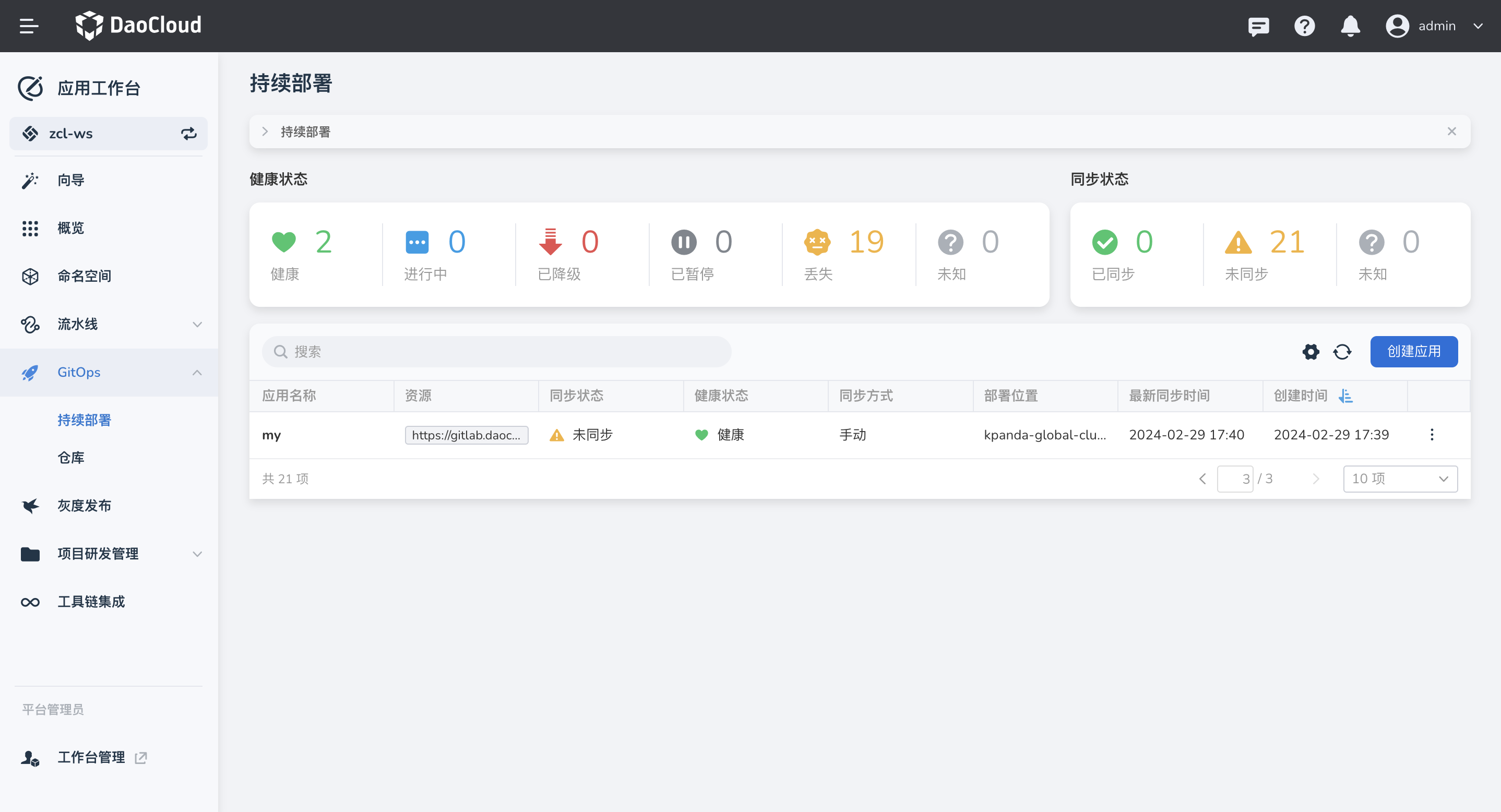Click the table settings gear icon

(1311, 351)
